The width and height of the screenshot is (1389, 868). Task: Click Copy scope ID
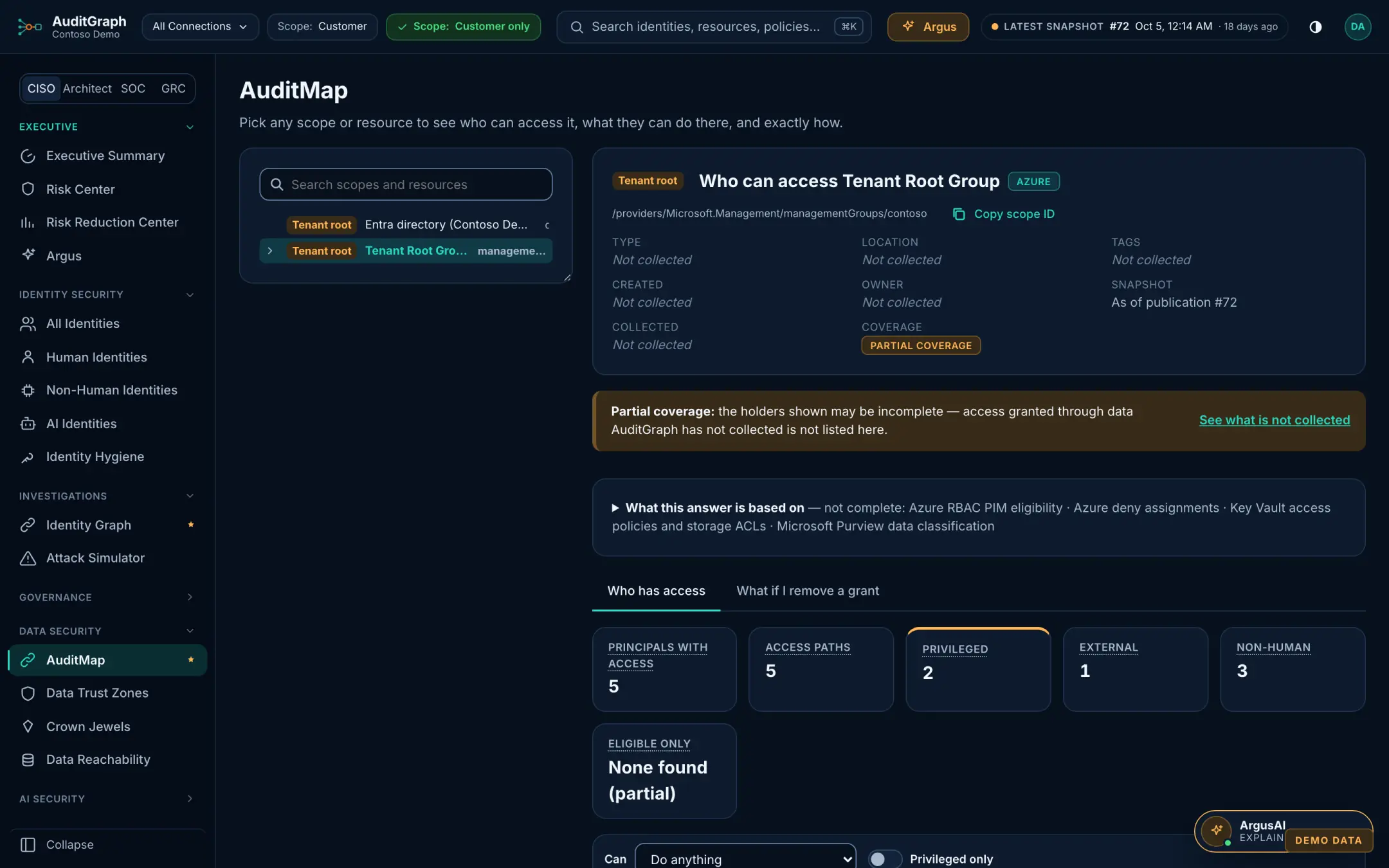tap(1003, 214)
